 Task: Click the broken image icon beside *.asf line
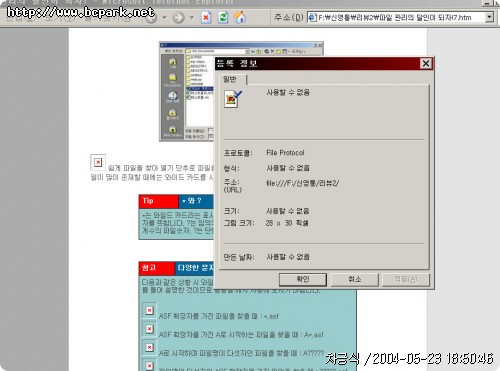(x=149, y=311)
